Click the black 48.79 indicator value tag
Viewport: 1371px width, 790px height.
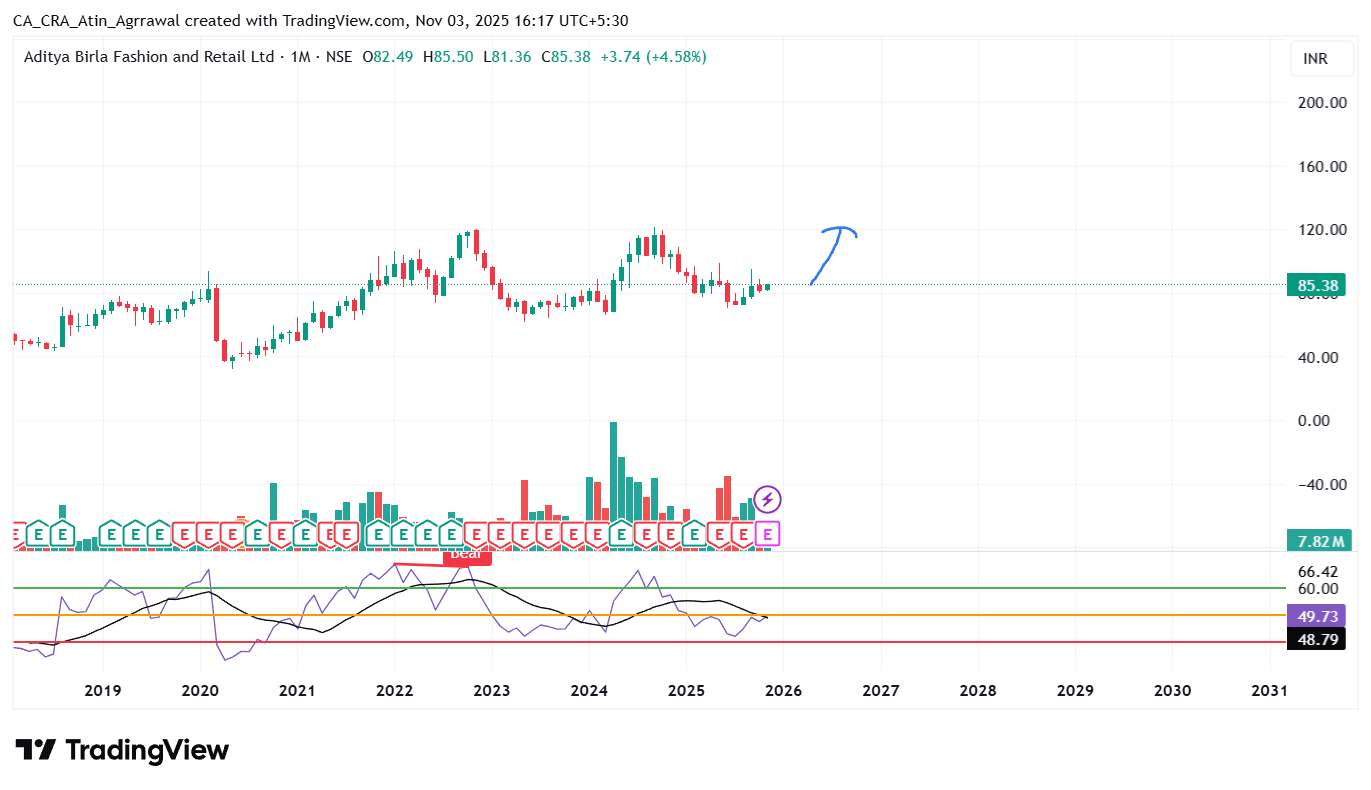pyautogui.click(x=1316, y=639)
